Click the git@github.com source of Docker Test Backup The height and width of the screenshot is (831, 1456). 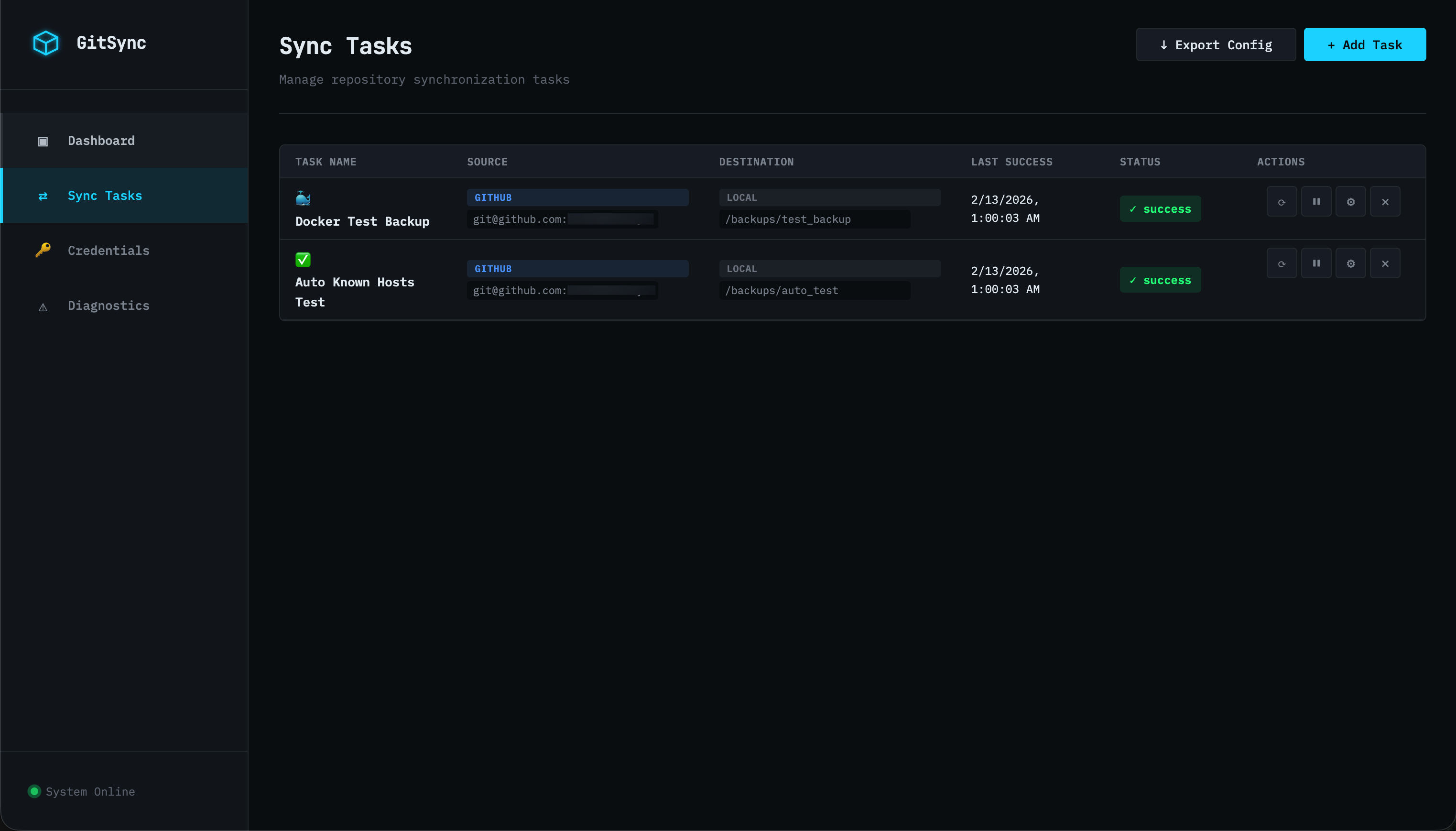coord(563,219)
